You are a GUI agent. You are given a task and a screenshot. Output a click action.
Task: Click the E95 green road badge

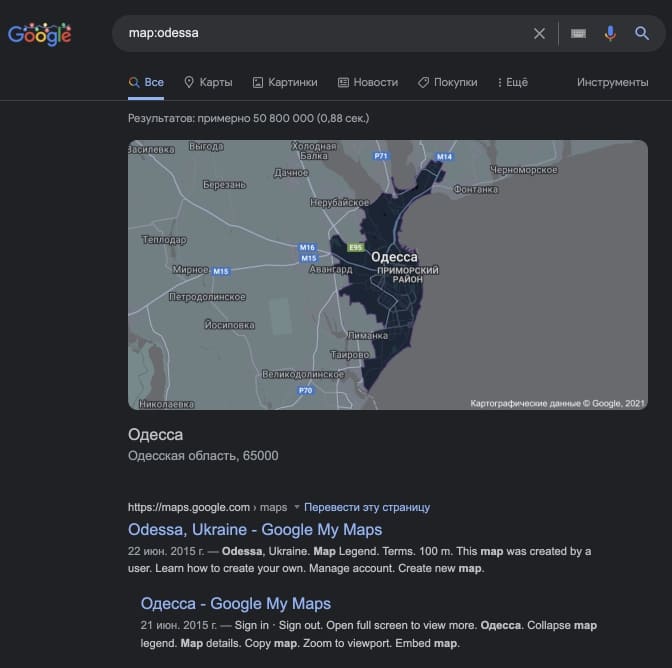[355, 247]
